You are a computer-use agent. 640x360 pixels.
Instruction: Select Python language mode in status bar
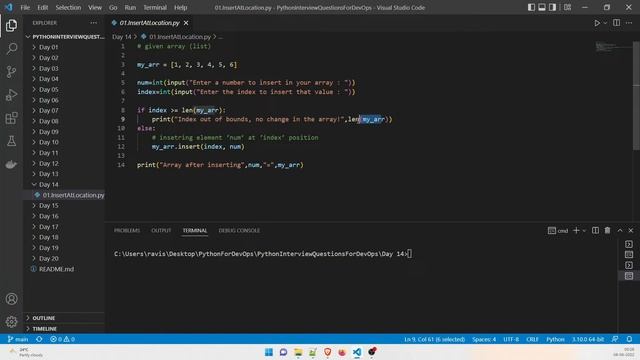[555, 339]
